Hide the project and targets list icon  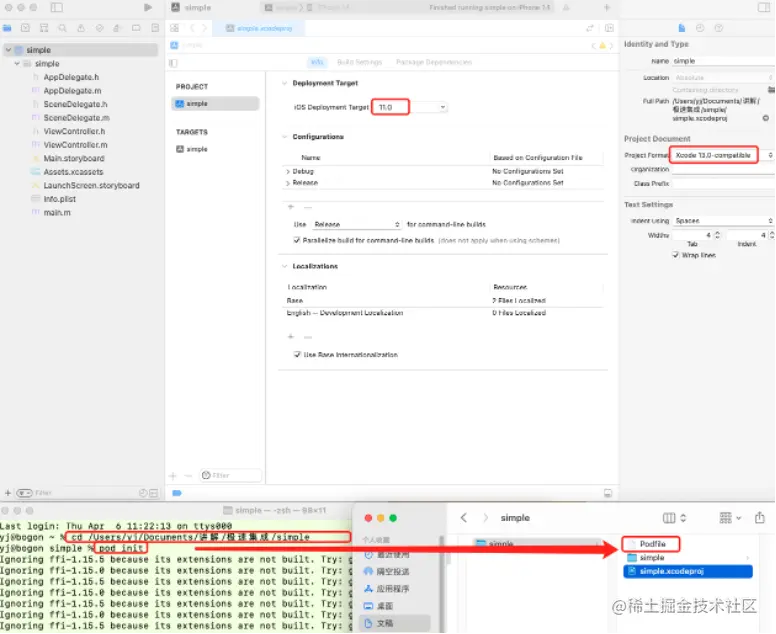[x=173, y=63]
